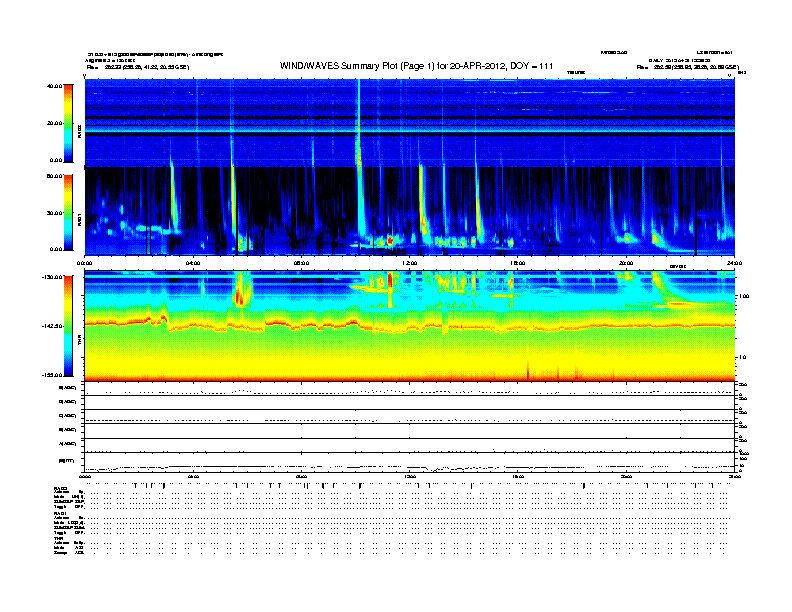792x612 pixels.
Task: Click the 20.00 label on RAD2 scale
Action: click(54, 123)
